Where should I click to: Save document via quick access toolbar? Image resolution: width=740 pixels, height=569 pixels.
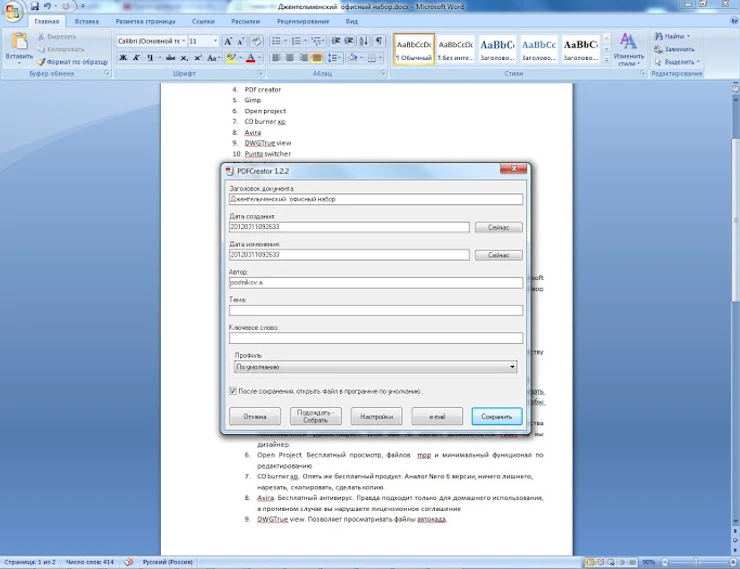[34, 7]
